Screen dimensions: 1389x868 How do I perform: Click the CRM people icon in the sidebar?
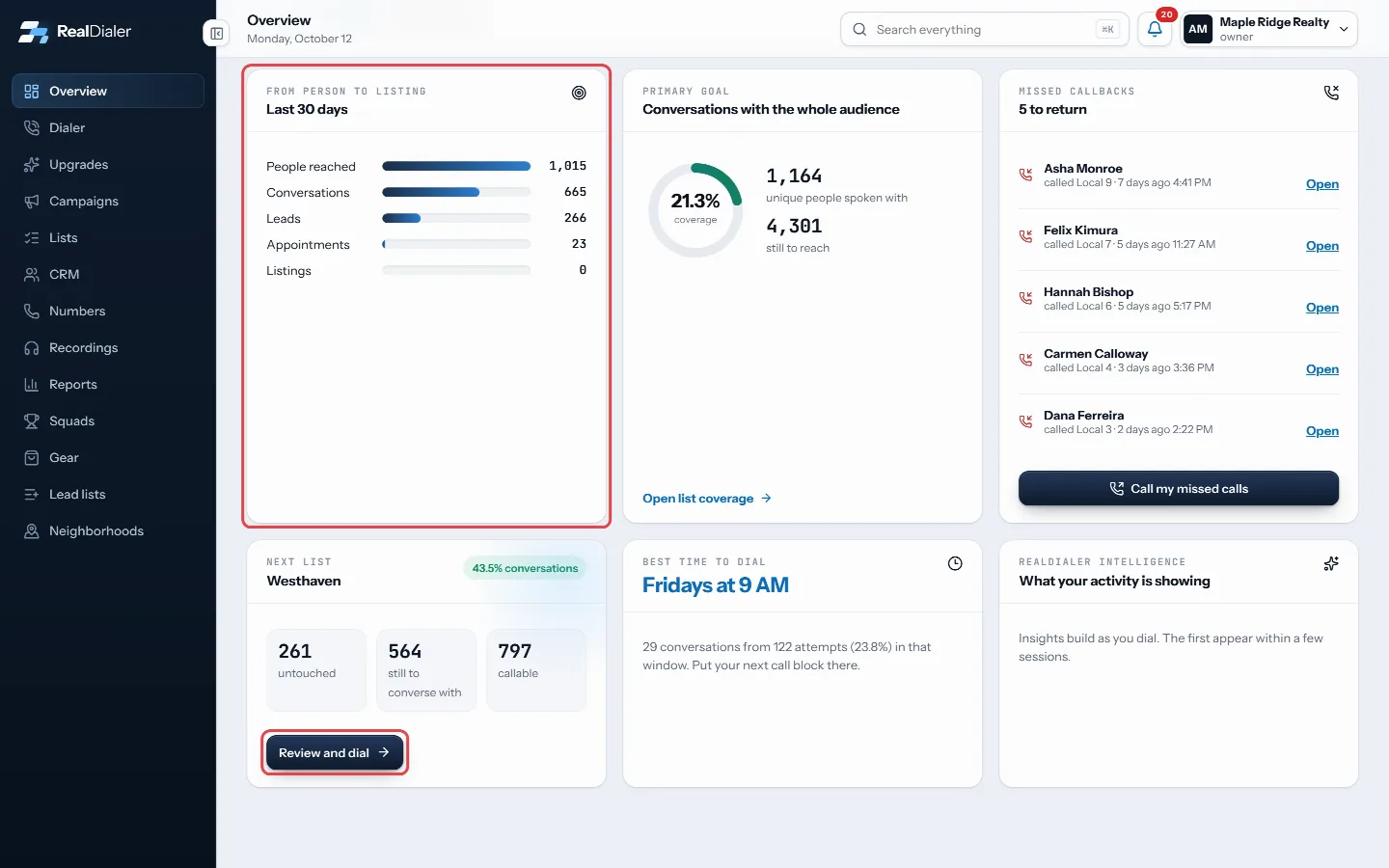coord(32,274)
